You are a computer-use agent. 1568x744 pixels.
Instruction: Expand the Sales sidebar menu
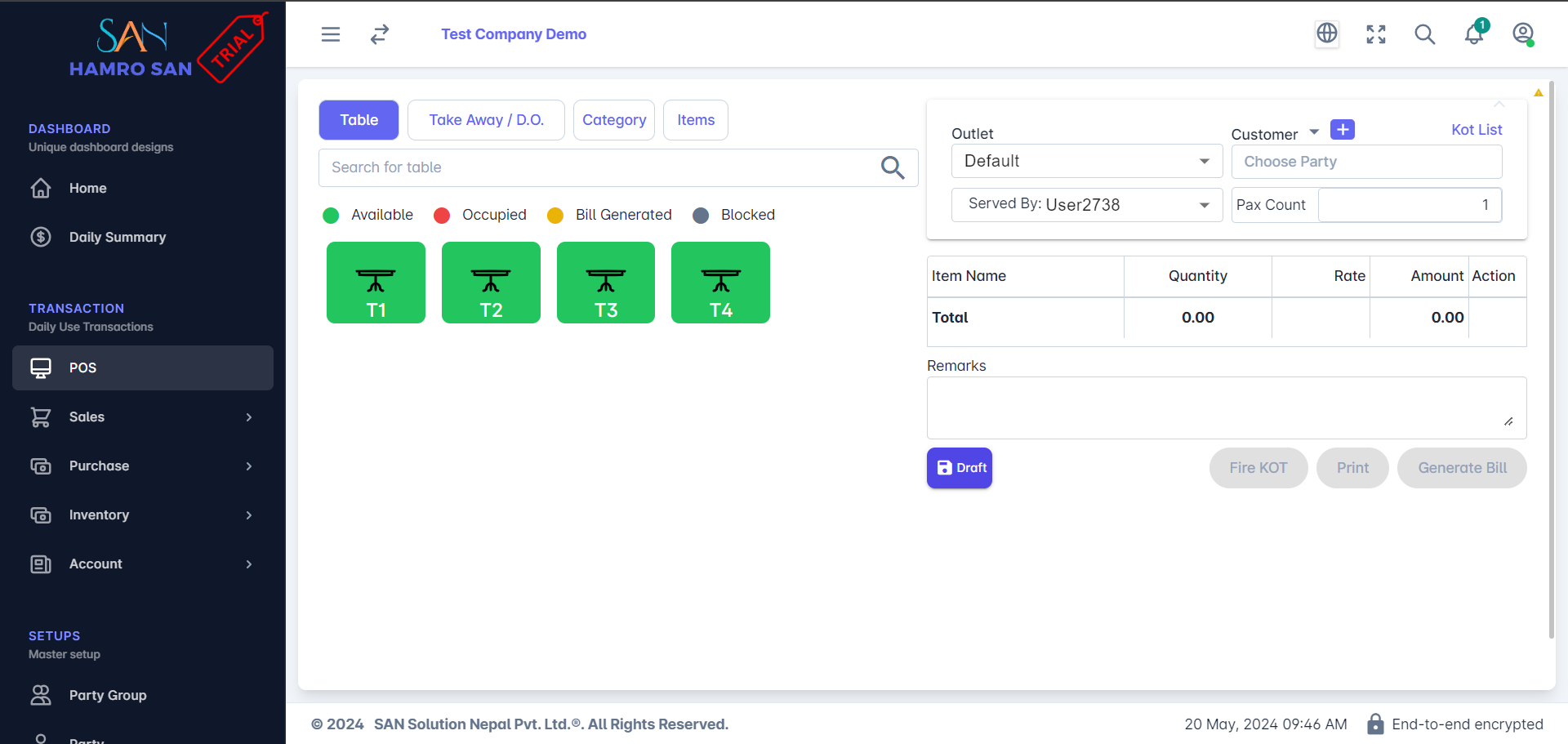point(143,417)
